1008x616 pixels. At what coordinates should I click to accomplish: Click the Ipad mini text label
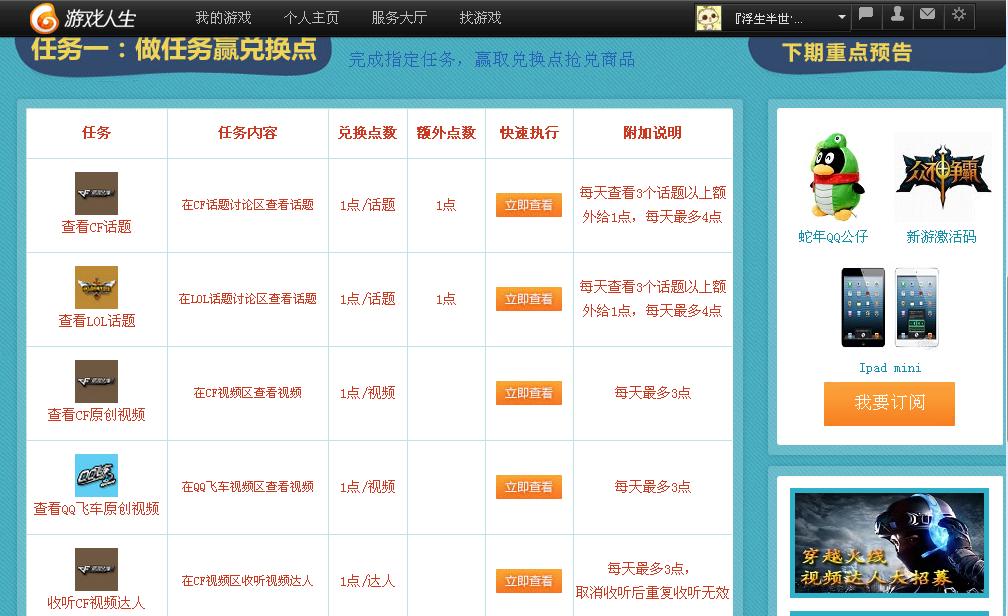[890, 368]
